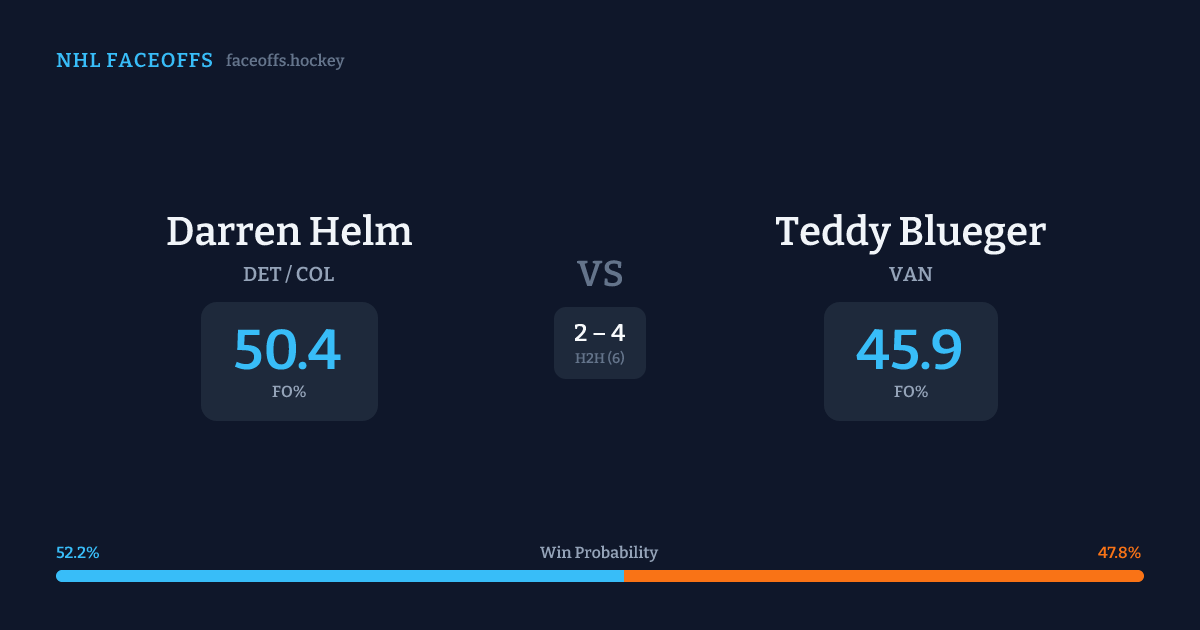Click the H2H (6) label
The width and height of the screenshot is (1200, 630).
coord(600,358)
